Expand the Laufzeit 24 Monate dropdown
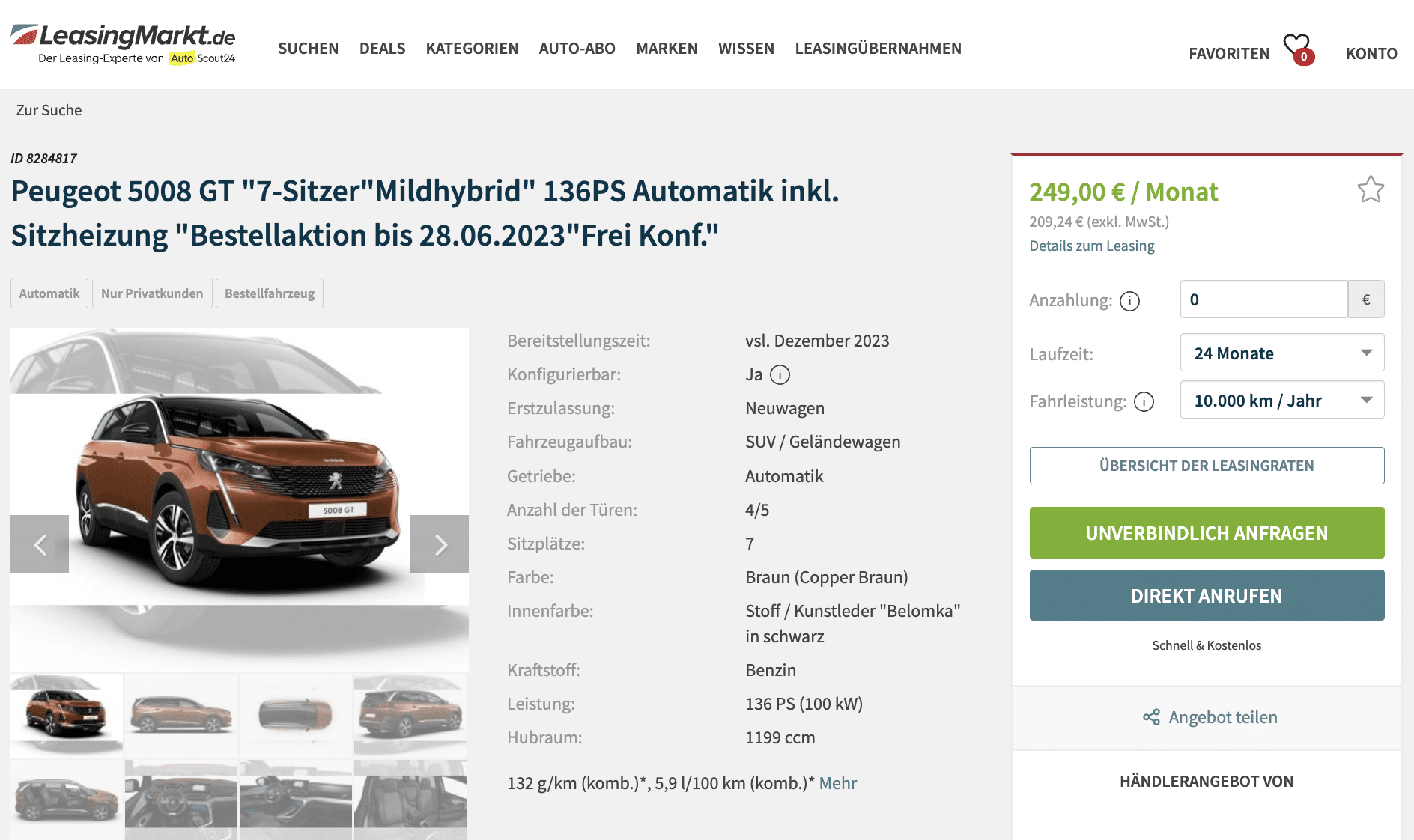 coord(1282,353)
